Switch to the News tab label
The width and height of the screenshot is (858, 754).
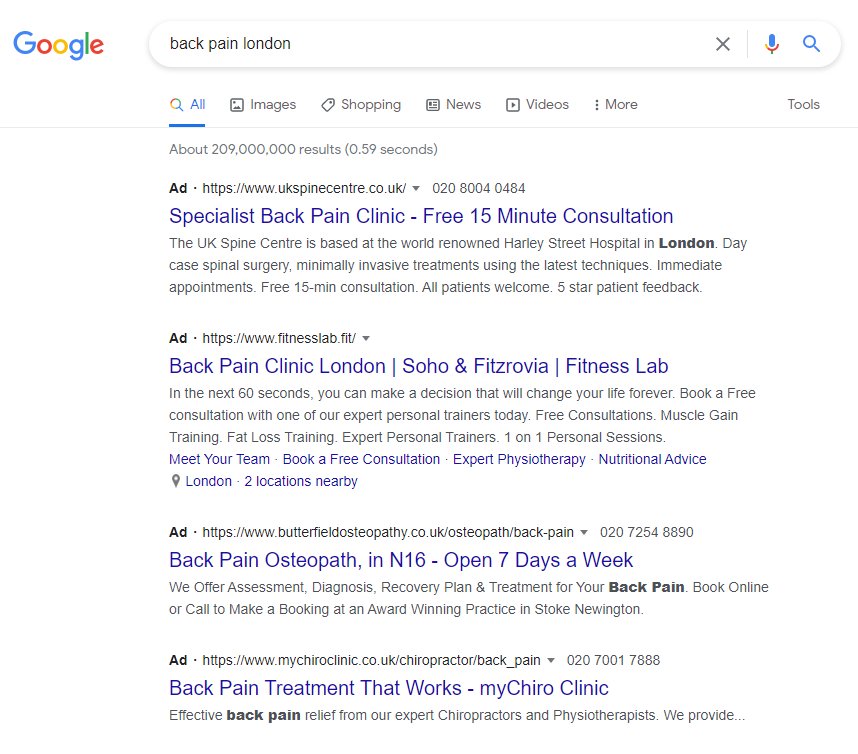coord(463,104)
